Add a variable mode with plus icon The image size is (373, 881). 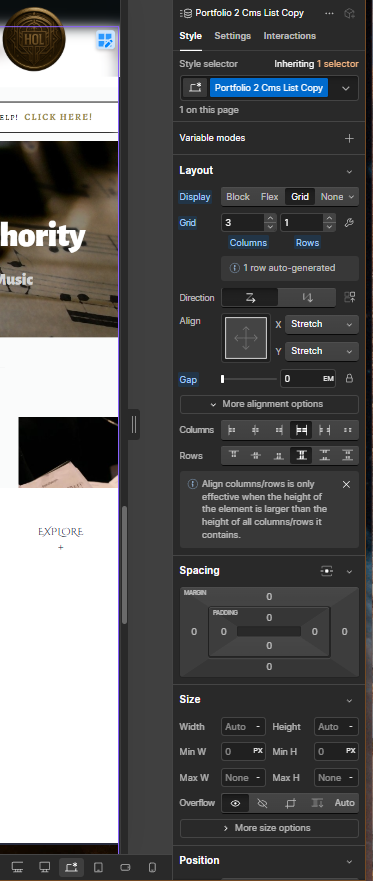(x=349, y=138)
